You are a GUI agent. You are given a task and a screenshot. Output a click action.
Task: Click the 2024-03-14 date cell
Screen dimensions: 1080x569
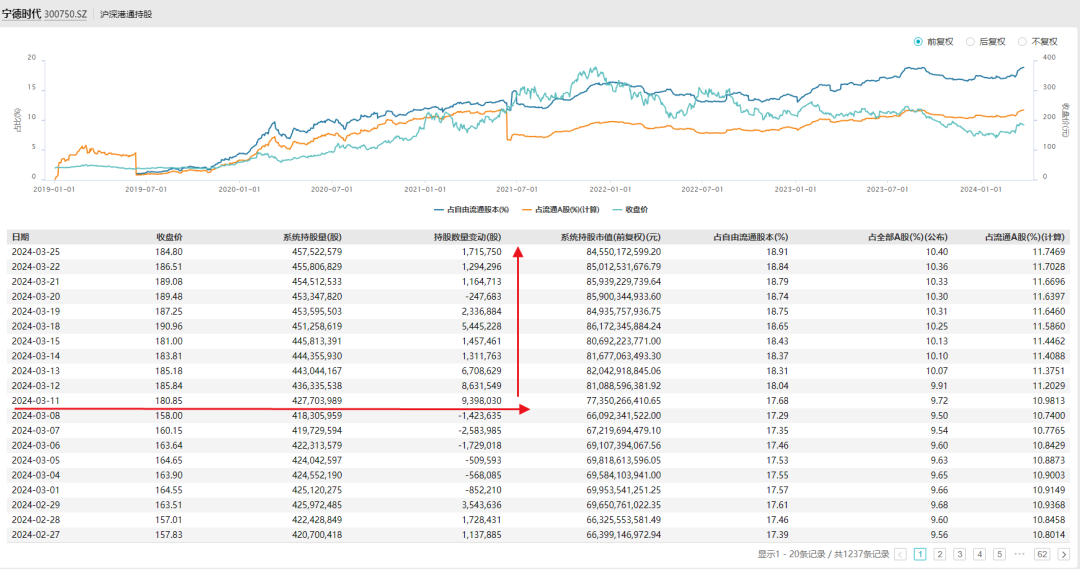pos(36,356)
